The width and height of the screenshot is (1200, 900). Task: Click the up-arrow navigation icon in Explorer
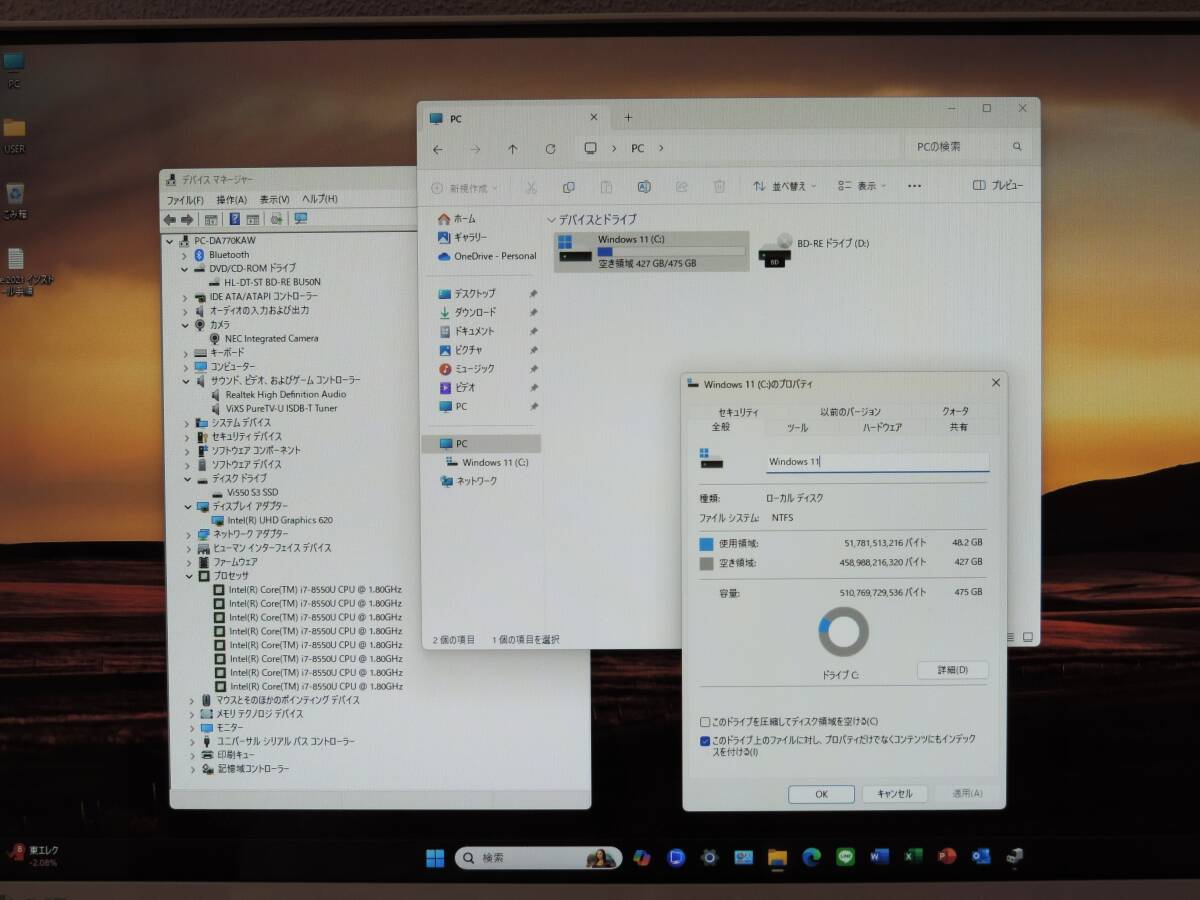point(512,149)
